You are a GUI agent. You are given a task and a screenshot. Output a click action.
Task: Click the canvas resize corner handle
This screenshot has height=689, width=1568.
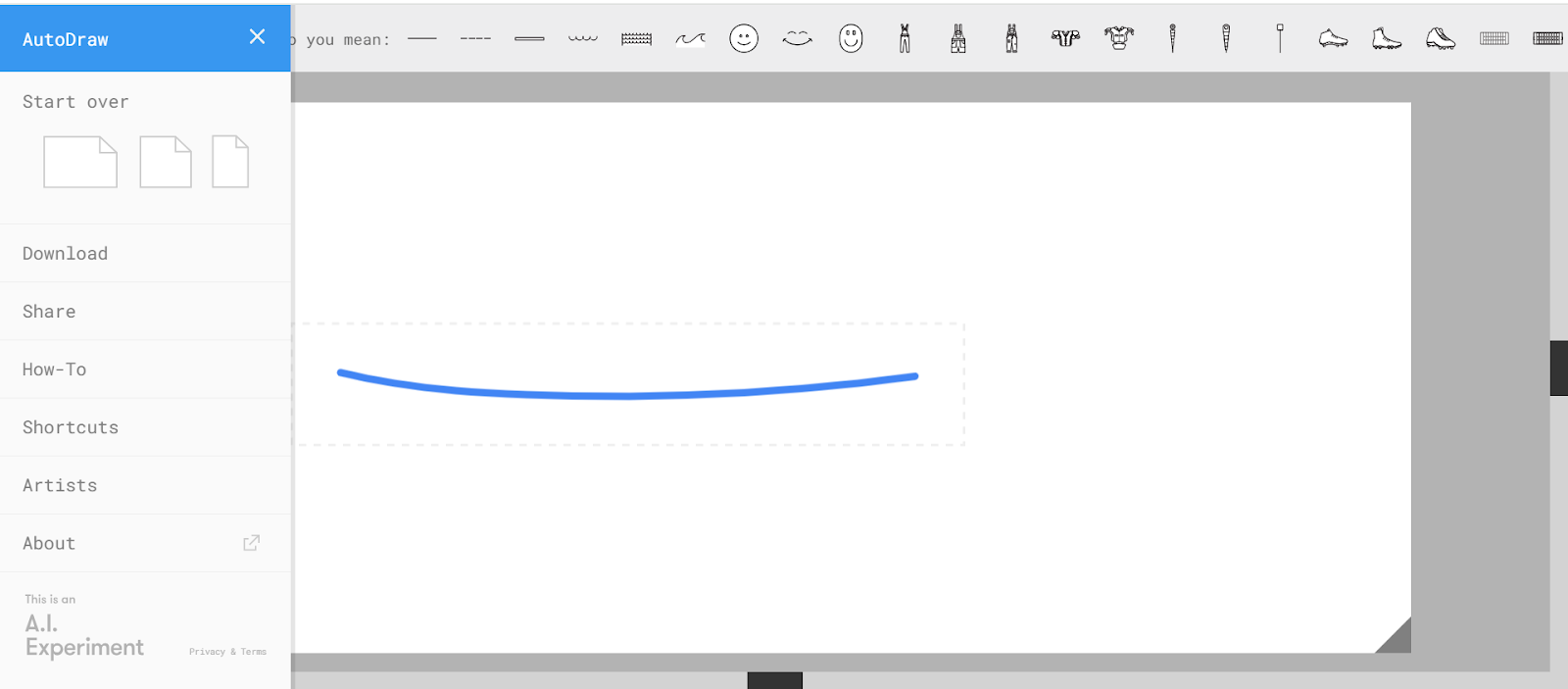pos(1397,639)
